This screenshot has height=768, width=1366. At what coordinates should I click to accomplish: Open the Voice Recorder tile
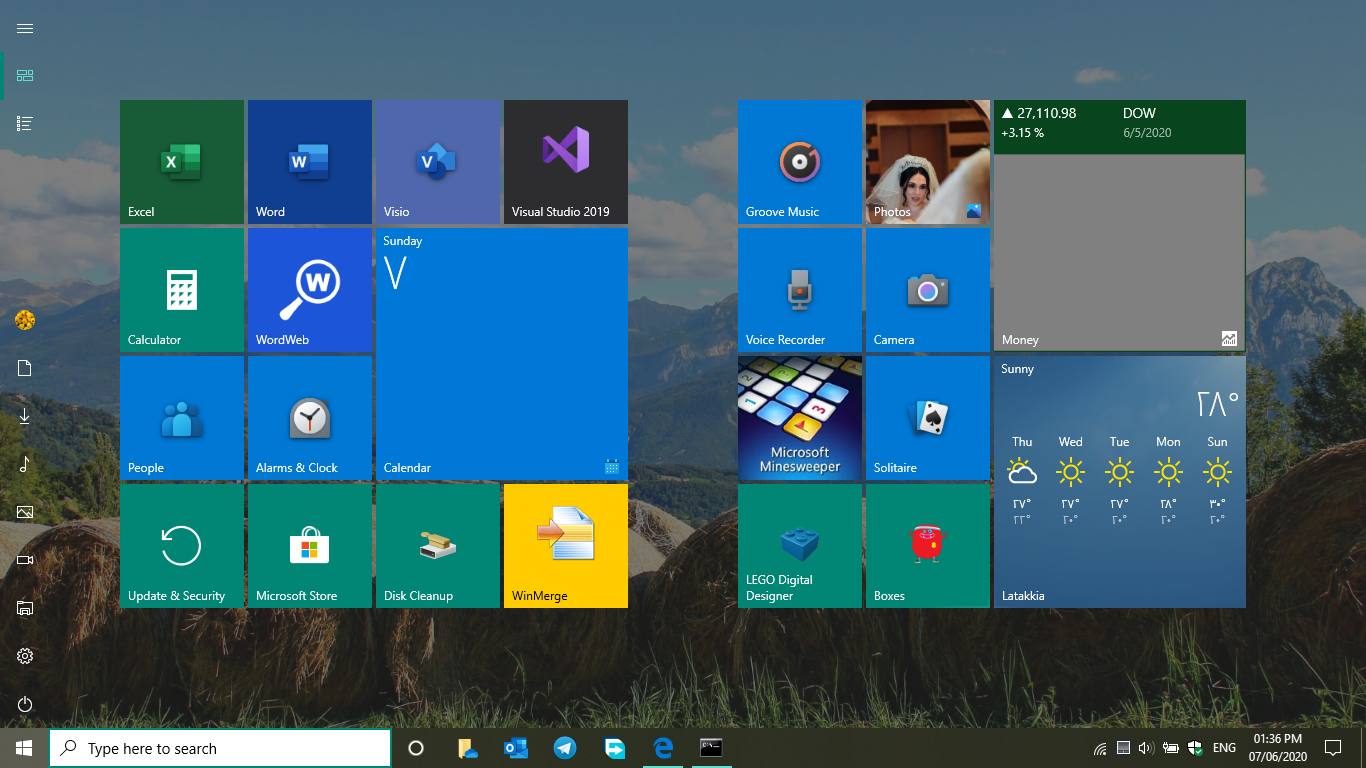(x=800, y=290)
